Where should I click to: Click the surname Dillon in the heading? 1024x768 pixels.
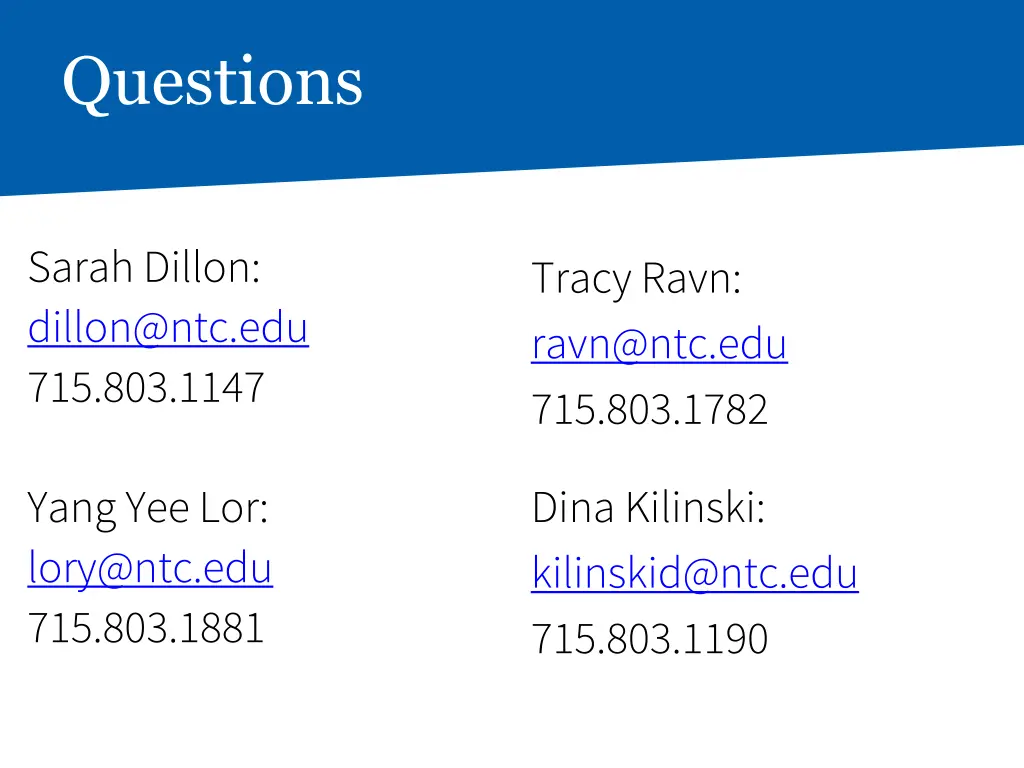199,267
